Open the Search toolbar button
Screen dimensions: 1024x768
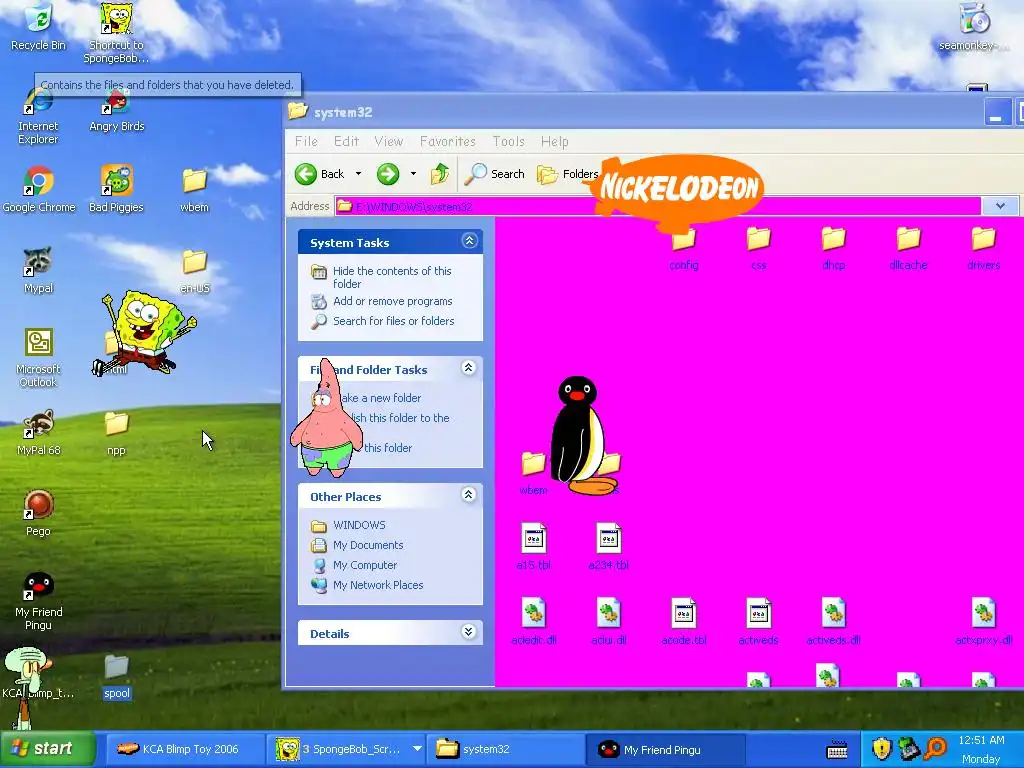coord(495,174)
